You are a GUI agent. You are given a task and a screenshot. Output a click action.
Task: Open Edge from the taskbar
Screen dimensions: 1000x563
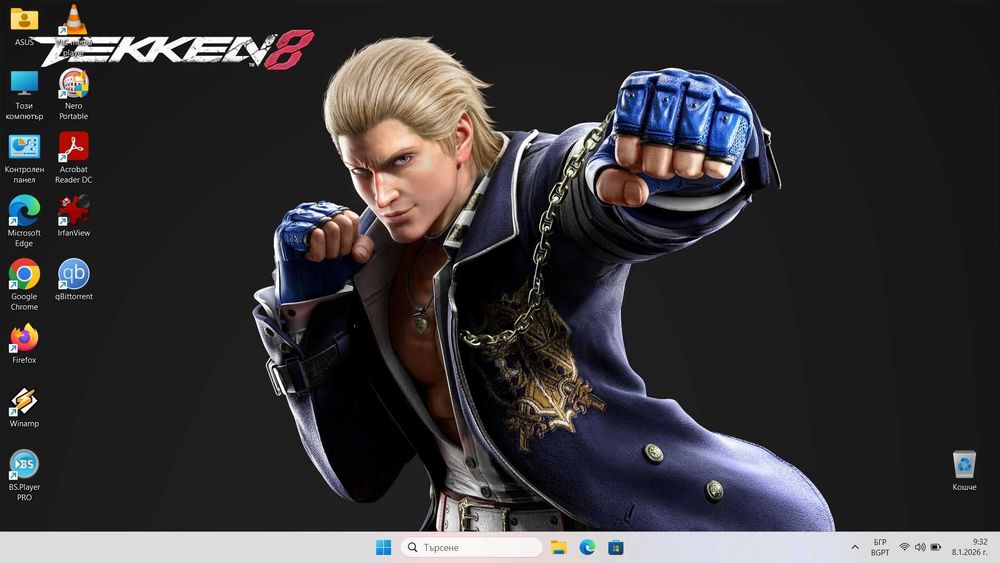pyautogui.click(x=587, y=547)
